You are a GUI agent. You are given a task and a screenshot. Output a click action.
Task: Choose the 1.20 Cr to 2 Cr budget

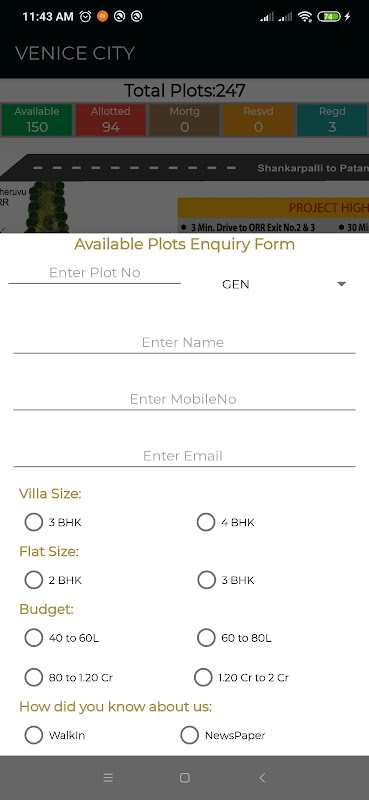click(241, 678)
